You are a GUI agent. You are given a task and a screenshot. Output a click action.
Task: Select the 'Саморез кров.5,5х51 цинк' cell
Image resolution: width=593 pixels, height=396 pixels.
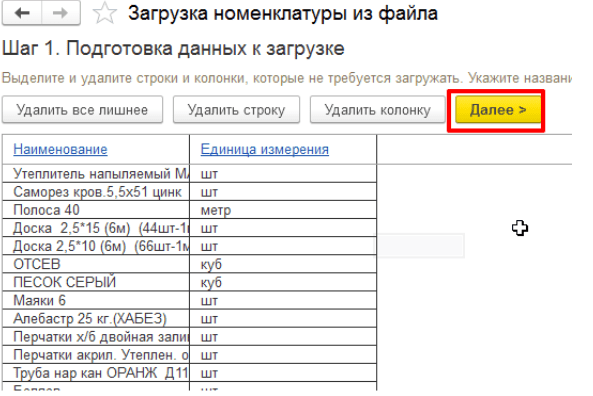coord(96,192)
